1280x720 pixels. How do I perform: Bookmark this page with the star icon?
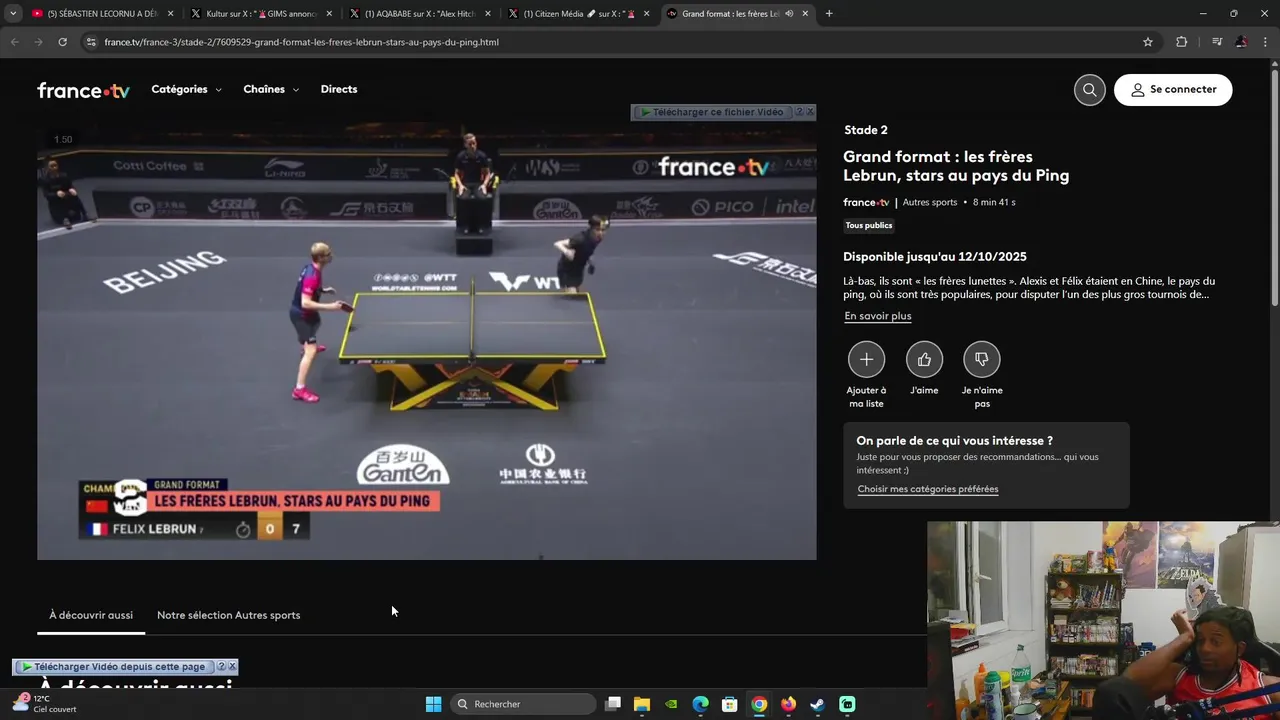pyautogui.click(x=1148, y=42)
